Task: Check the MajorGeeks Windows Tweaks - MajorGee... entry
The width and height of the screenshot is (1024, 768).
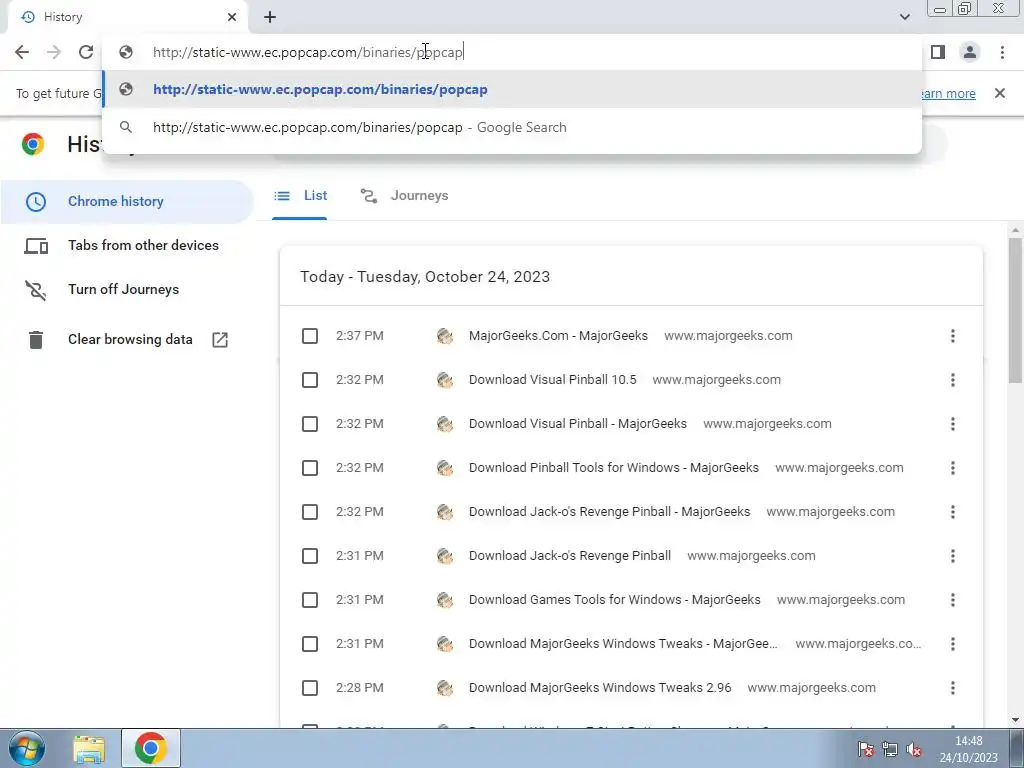Action: (310, 645)
